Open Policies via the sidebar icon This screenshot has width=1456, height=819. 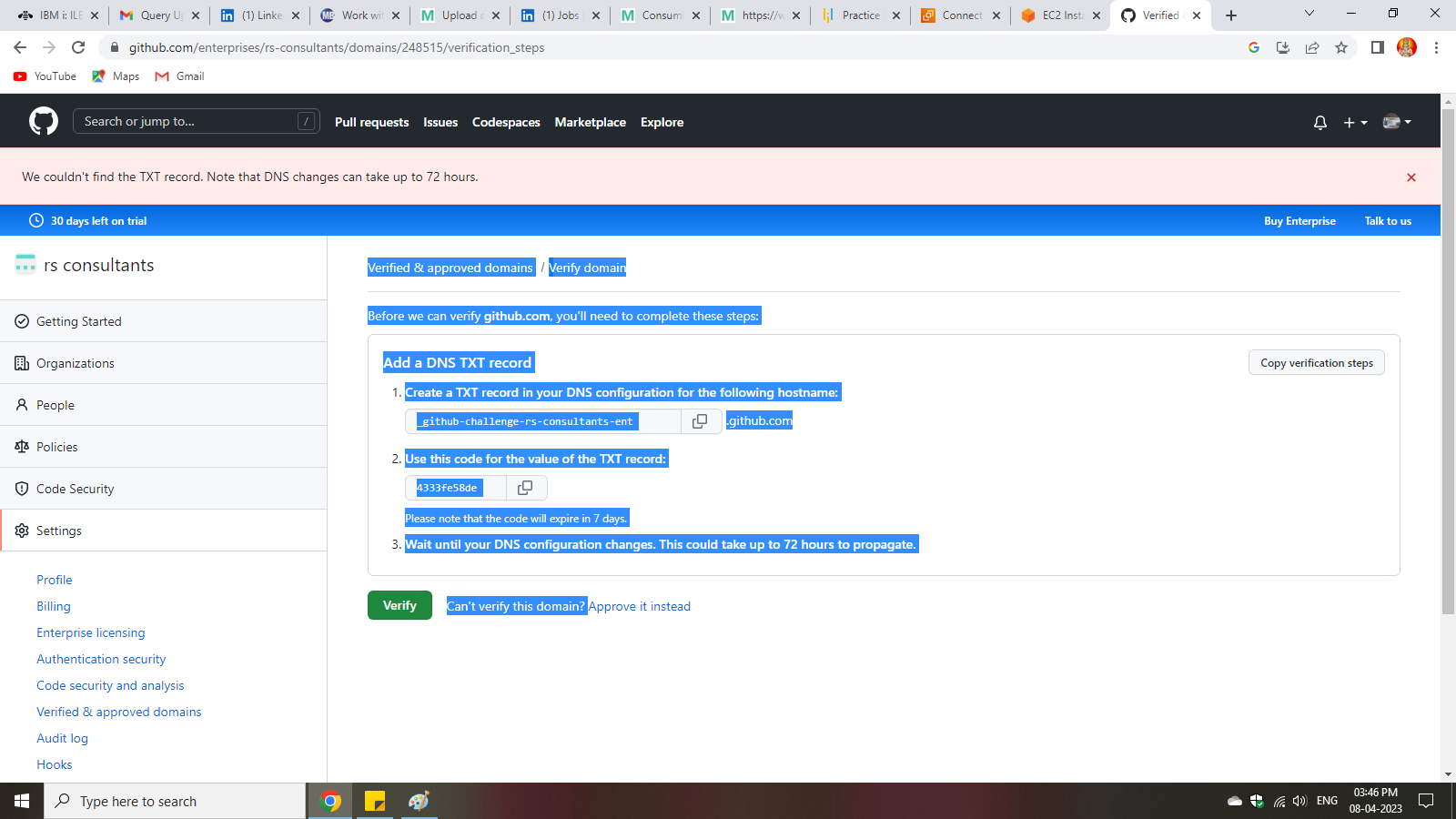pyautogui.click(x=22, y=446)
